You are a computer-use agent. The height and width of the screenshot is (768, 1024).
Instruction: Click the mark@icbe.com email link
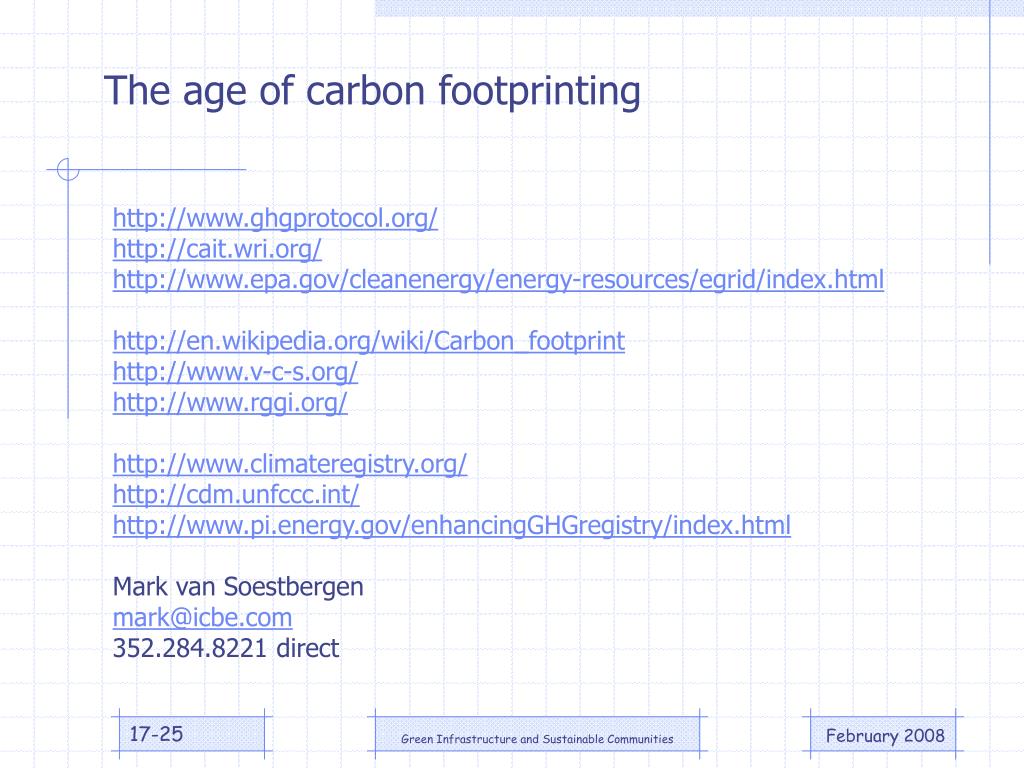coord(202,617)
